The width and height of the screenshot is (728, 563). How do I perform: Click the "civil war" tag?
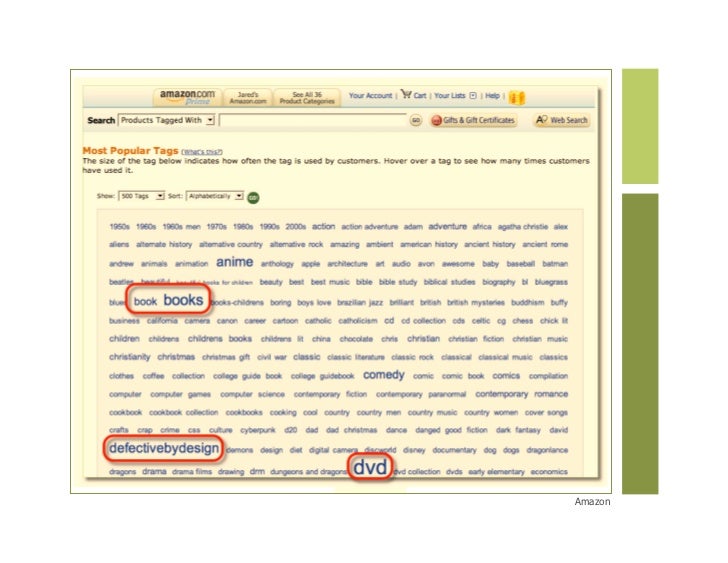pyautogui.click(x=272, y=357)
